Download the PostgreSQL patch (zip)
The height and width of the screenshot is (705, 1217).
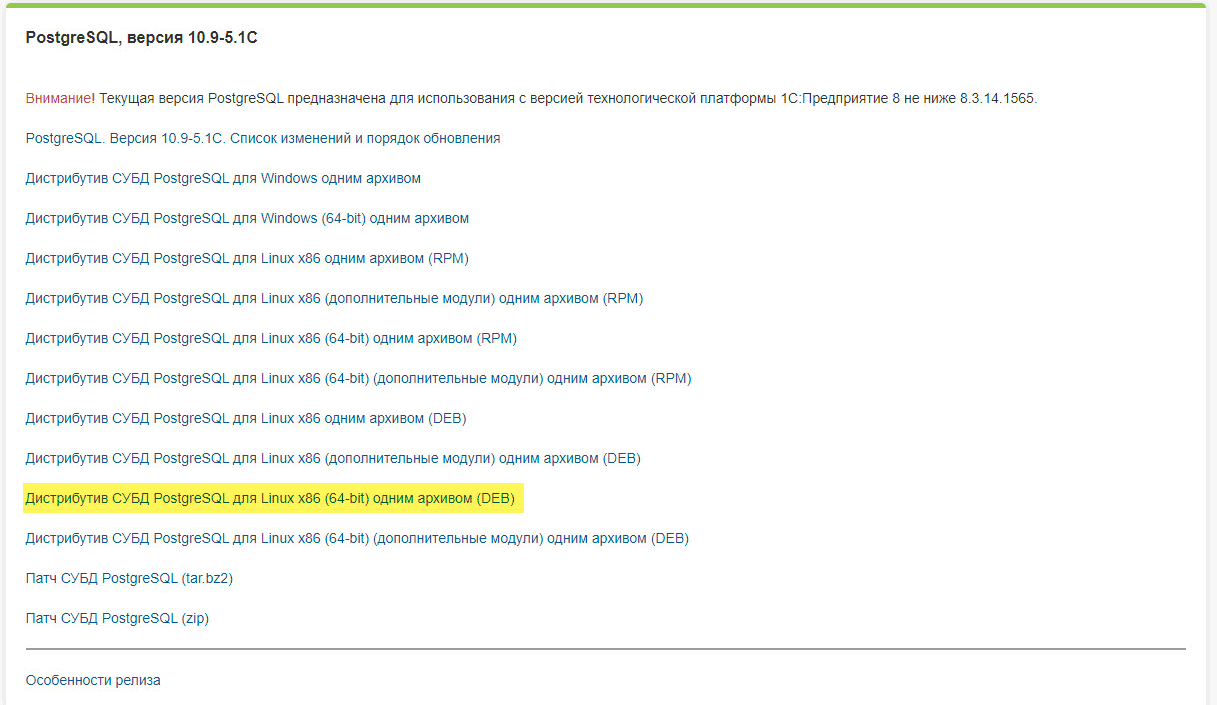117,618
